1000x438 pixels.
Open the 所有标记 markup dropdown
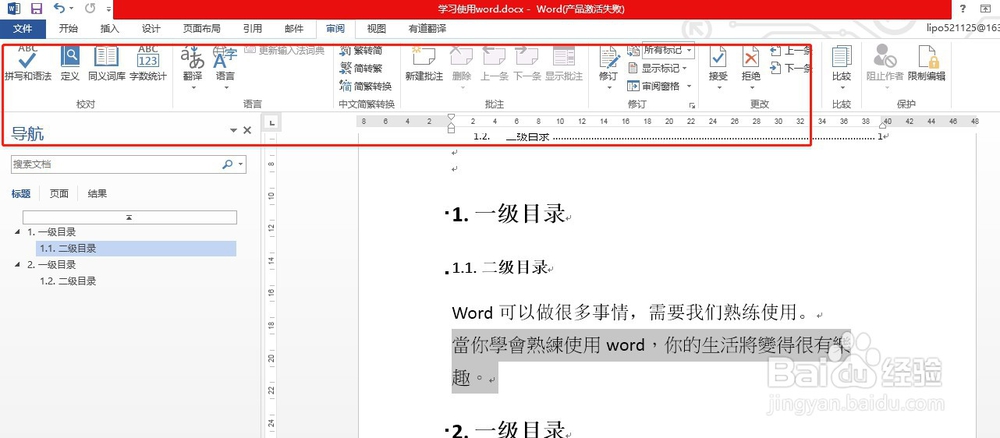tap(668, 50)
